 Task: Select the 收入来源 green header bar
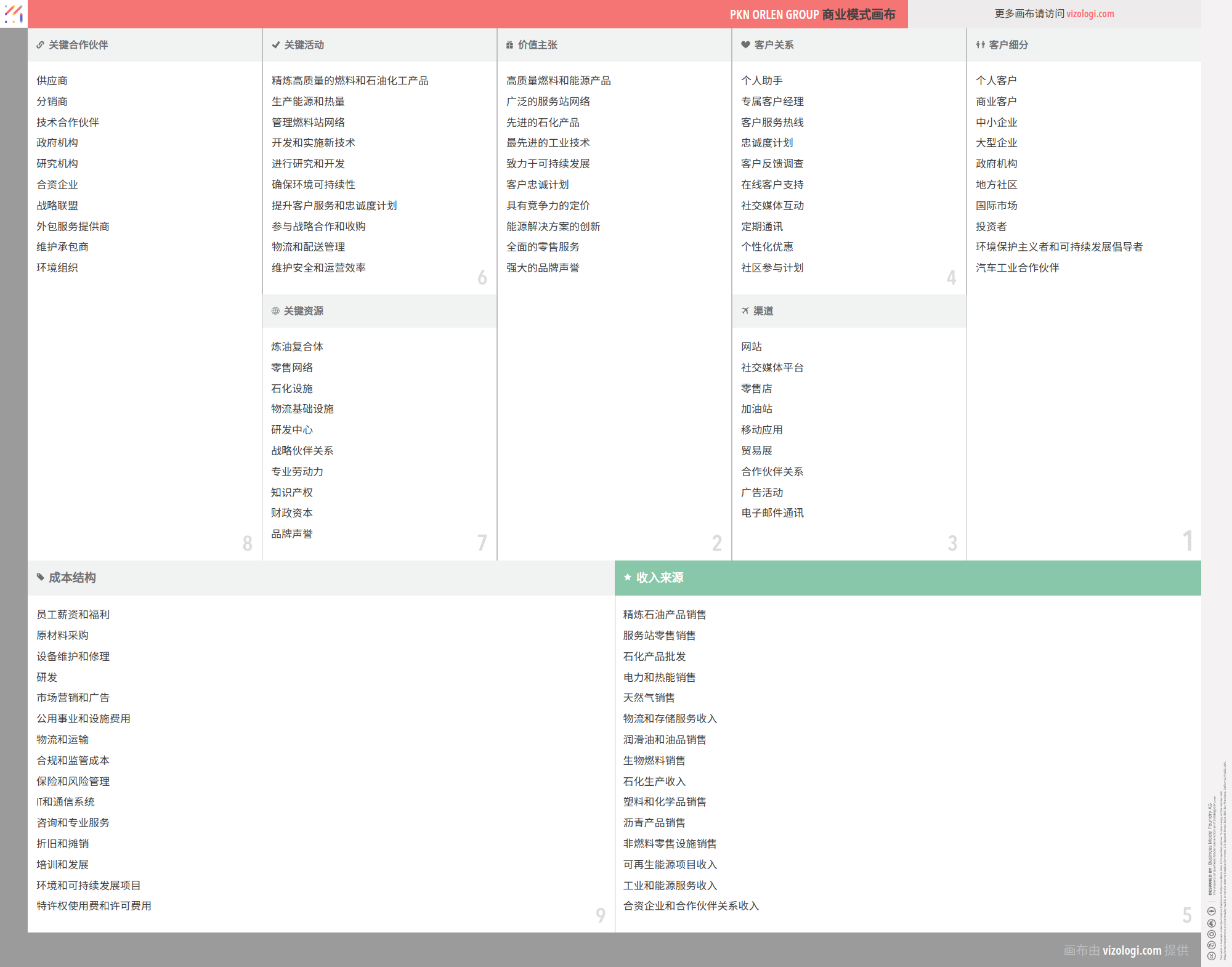[908, 578]
